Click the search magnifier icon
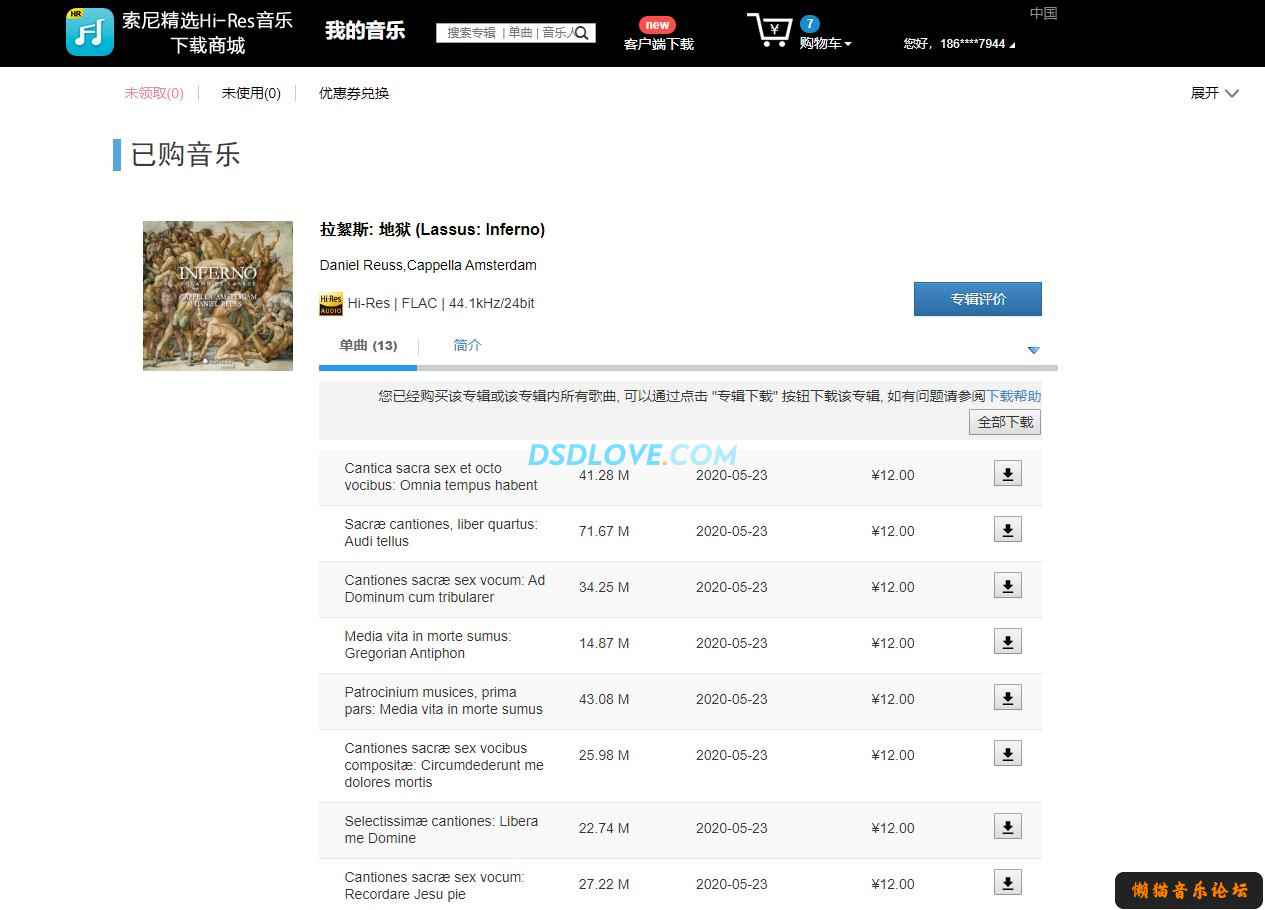The width and height of the screenshot is (1265, 910). [x=582, y=33]
